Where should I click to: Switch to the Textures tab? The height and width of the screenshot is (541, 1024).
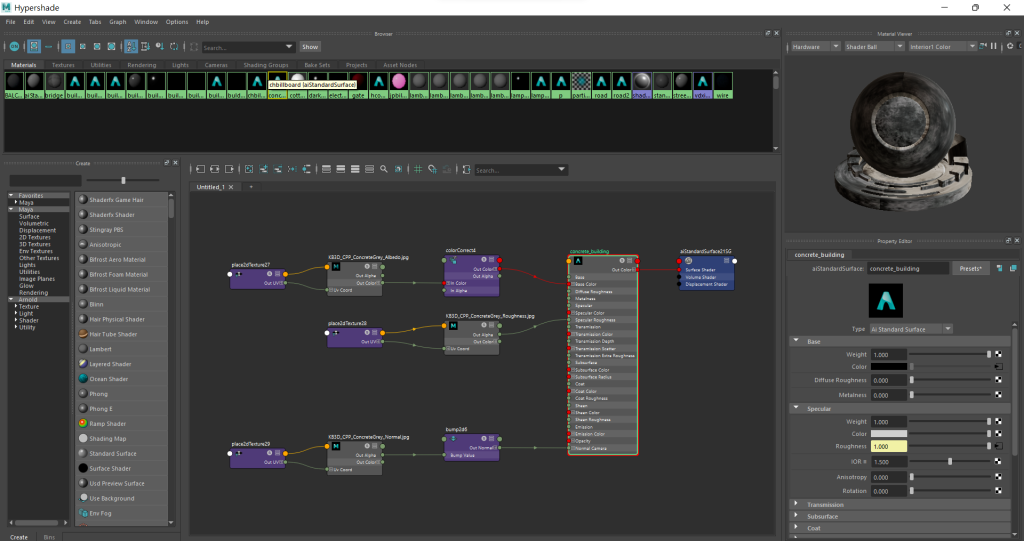tap(63, 65)
